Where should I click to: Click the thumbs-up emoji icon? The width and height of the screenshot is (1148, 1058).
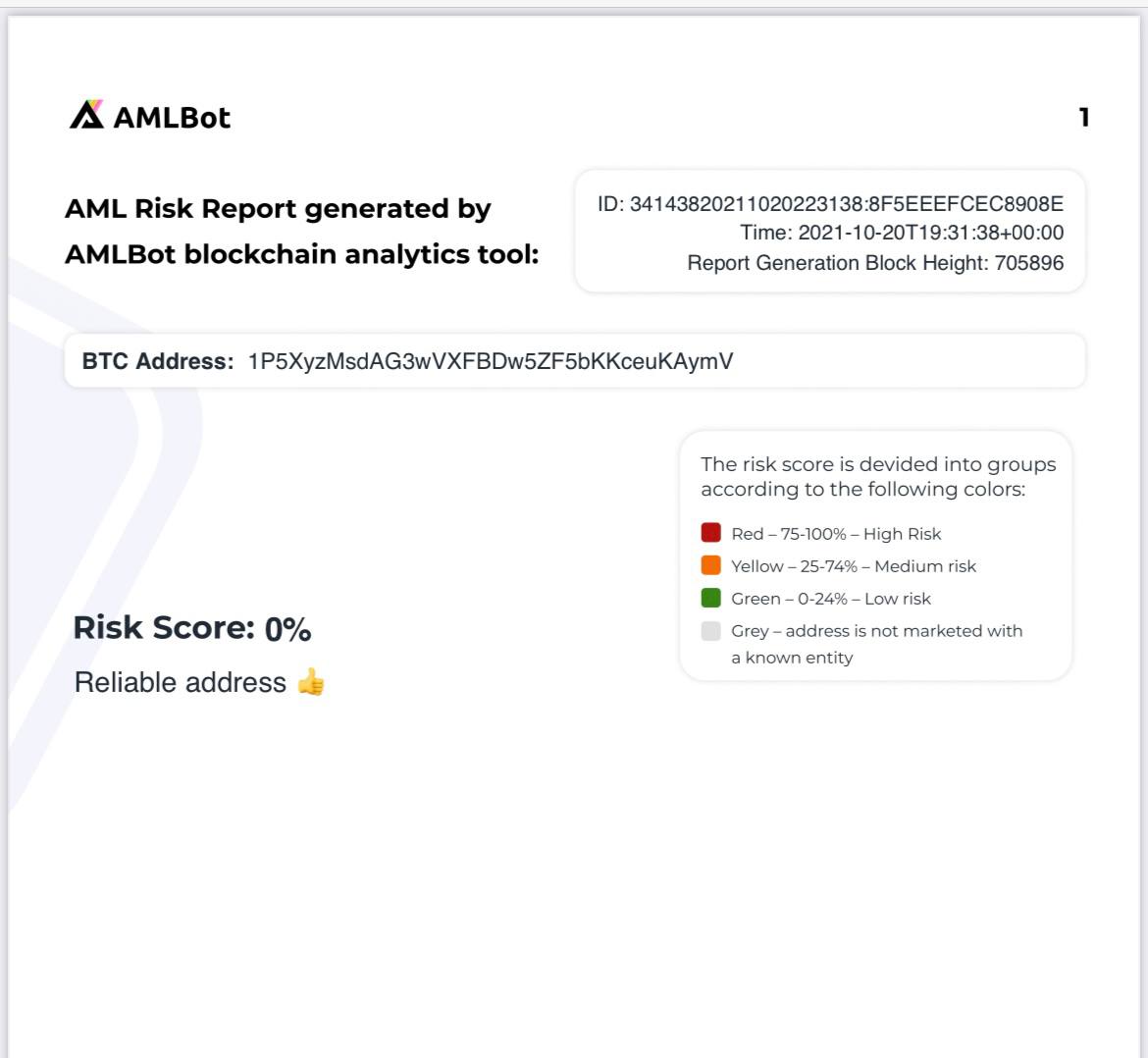pyautogui.click(x=310, y=682)
